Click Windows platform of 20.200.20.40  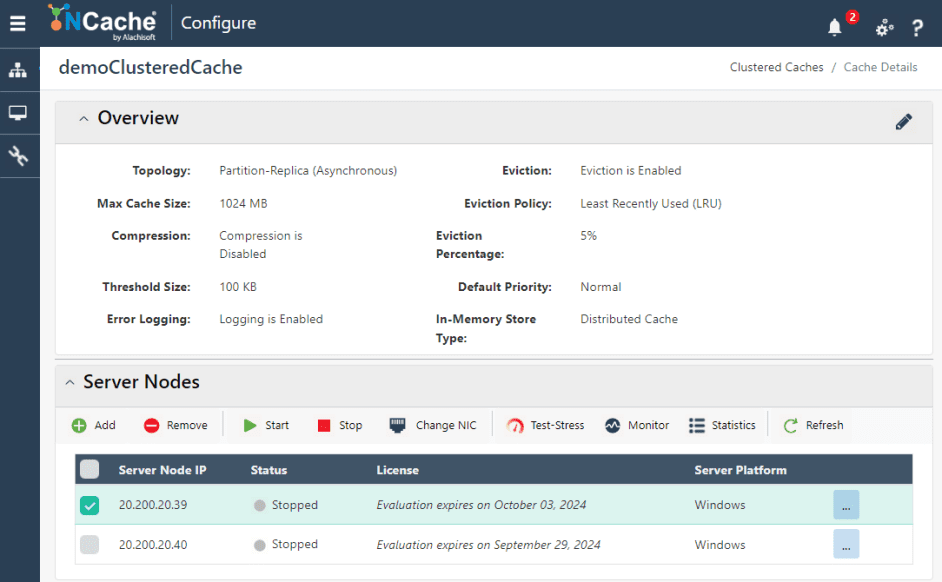[720, 545]
